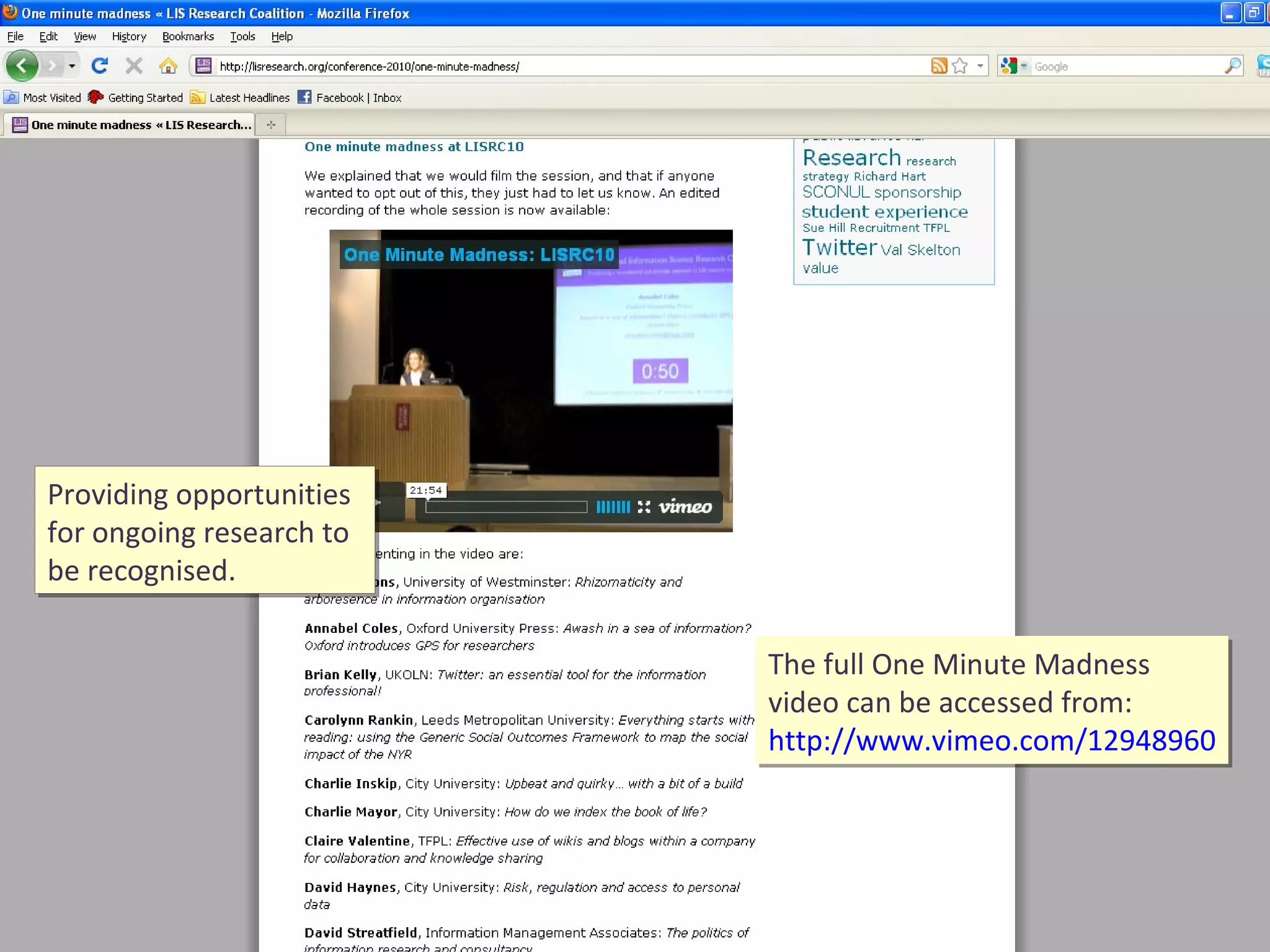1270x952 pixels.
Task: Open the Twitter tag
Action: coord(840,247)
